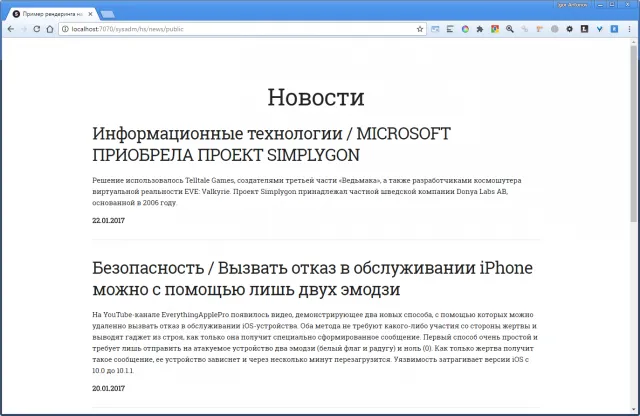The image size is (640, 416).
Task: Click the blue square extension icon
Action: pos(614,29)
